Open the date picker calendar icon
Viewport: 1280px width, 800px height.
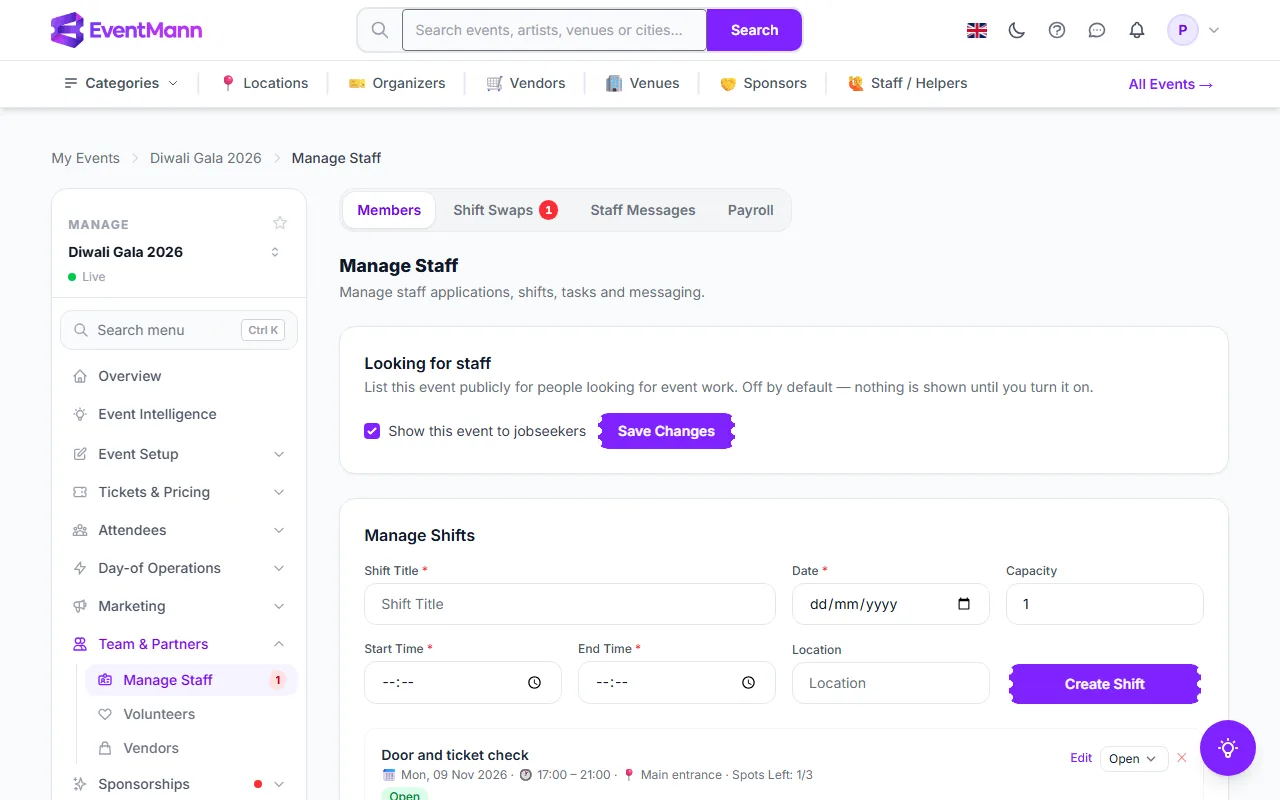(964, 604)
